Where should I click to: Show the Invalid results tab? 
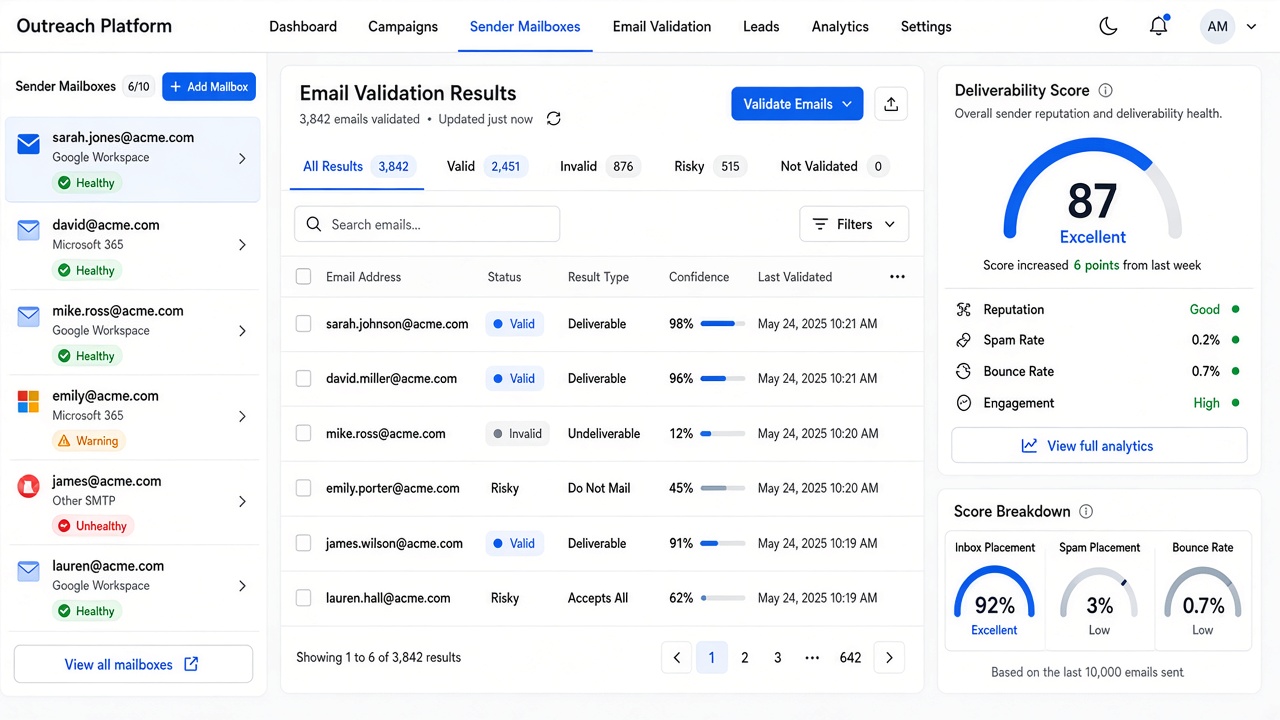(600, 167)
